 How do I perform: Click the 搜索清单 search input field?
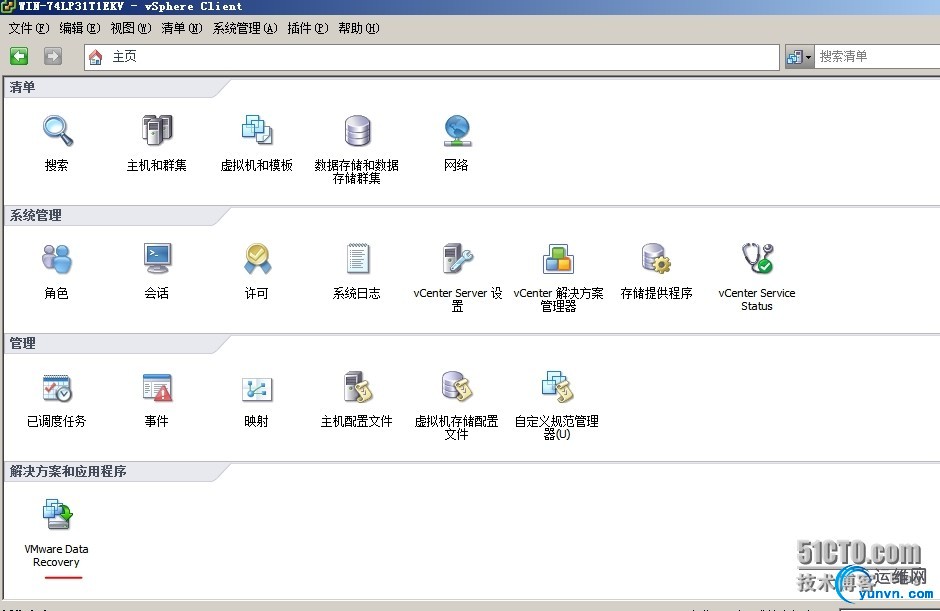876,57
